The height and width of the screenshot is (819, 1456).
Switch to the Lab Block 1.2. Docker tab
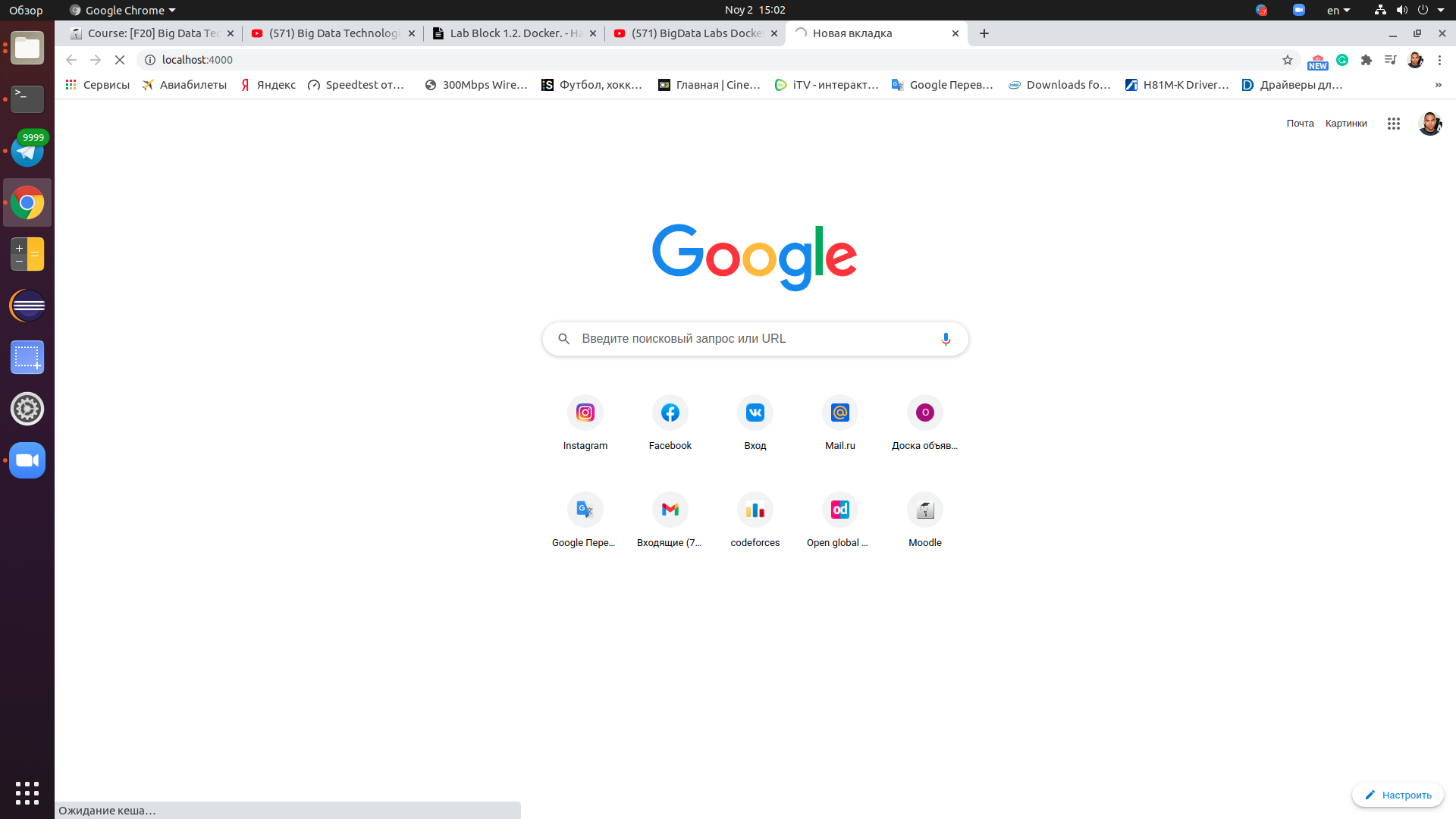[x=514, y=33]
